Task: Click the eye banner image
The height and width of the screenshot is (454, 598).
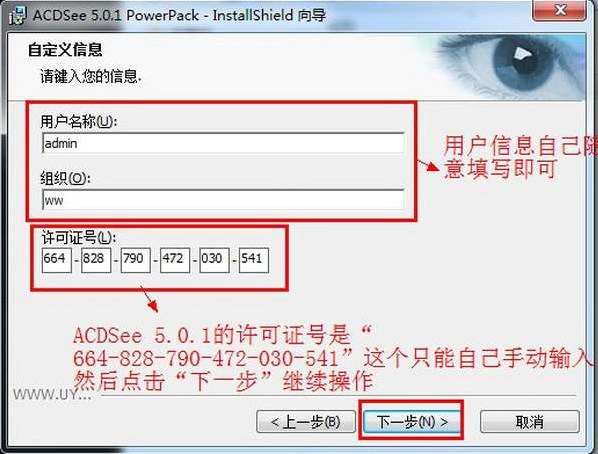Action: click(x=509, y=67)
